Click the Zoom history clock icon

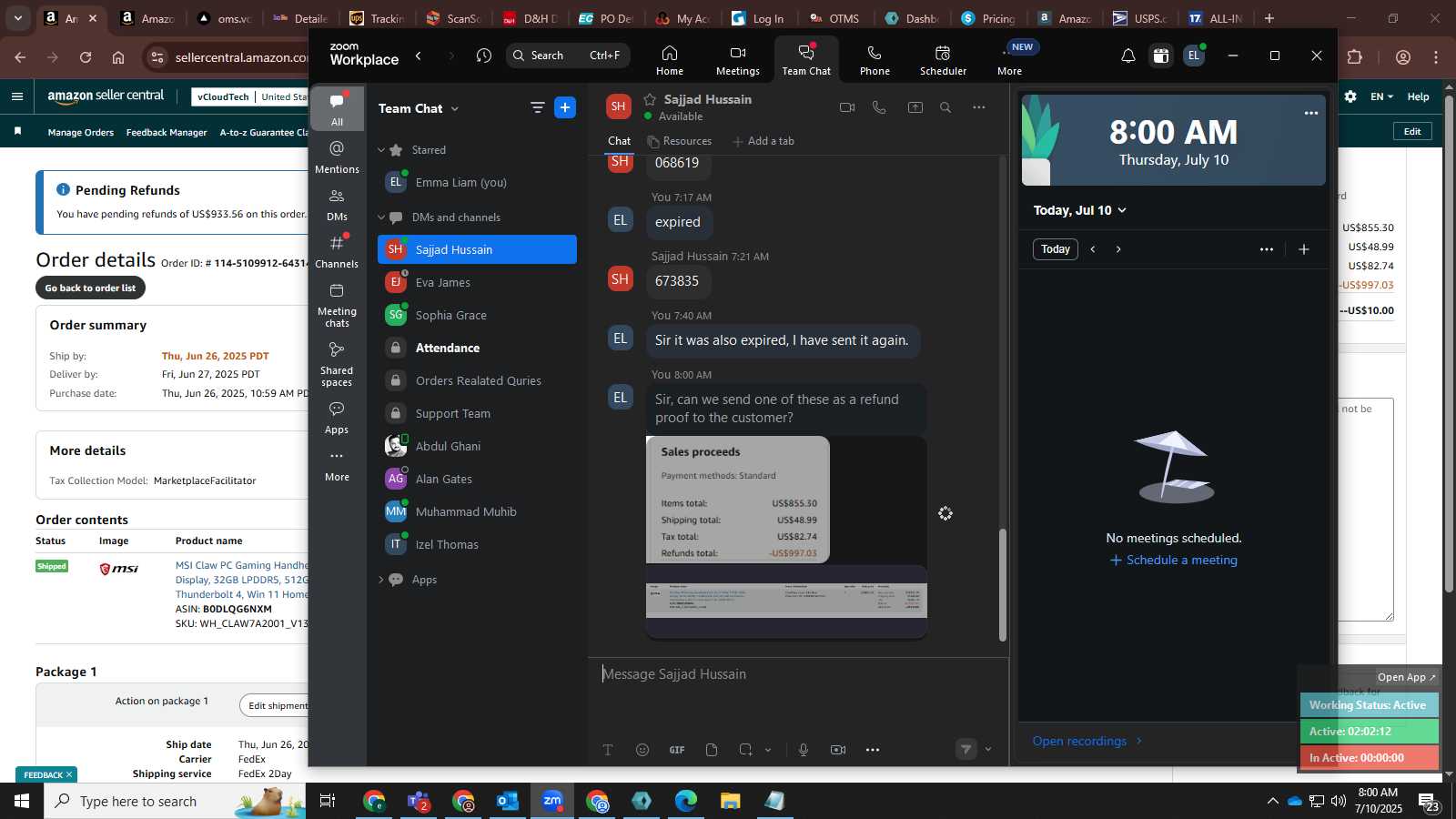(483, 56)
